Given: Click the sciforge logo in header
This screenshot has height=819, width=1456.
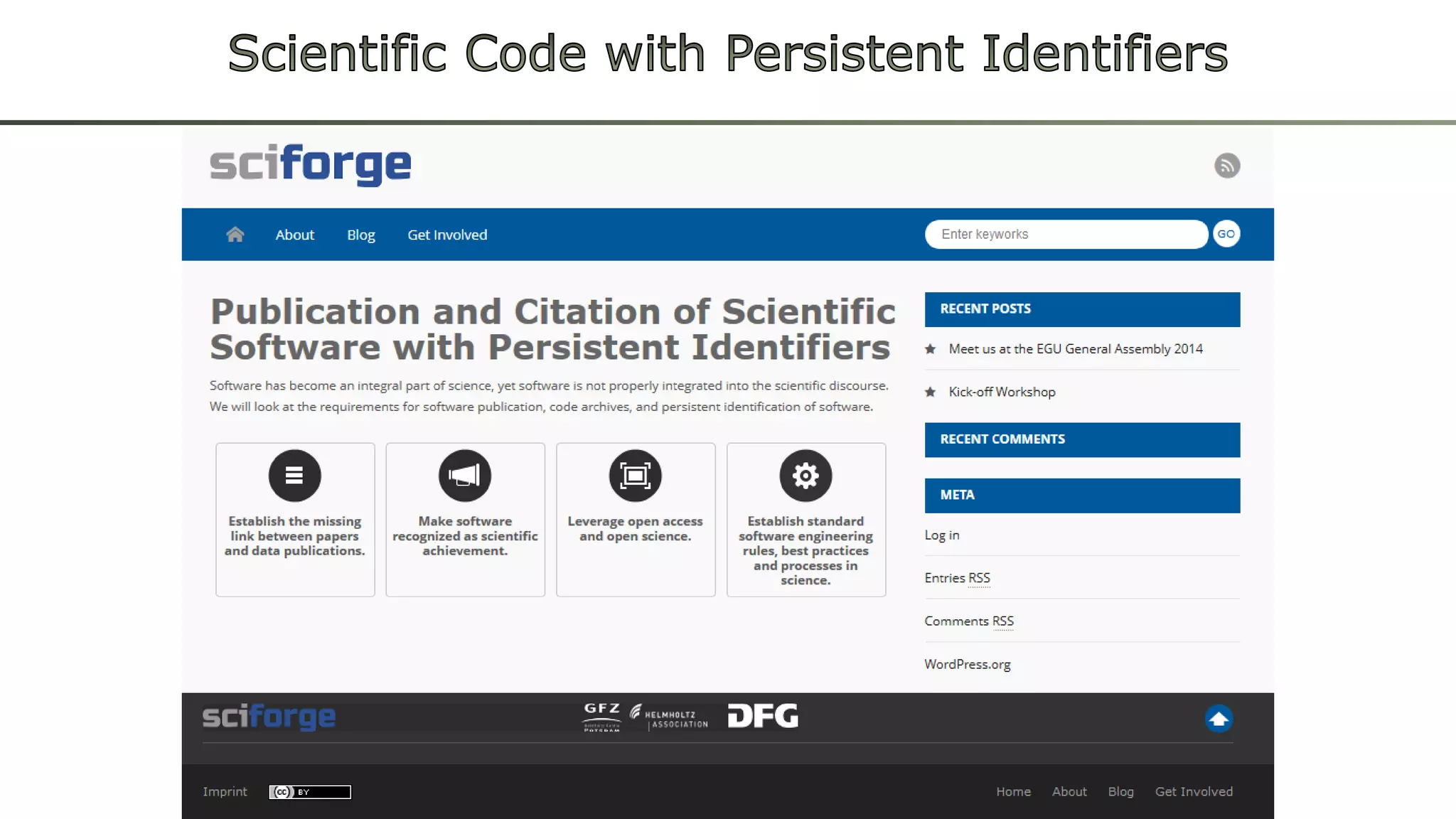Looking at the screenshot, I should pos(311,164).
